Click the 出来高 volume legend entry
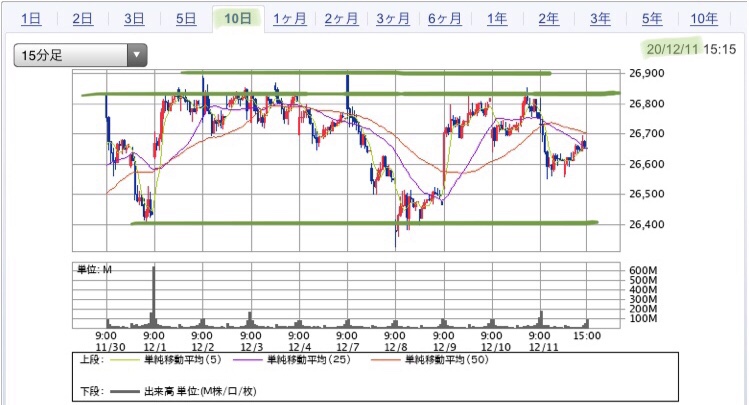This screenshot has height=405, width=749. pos(200,392)
